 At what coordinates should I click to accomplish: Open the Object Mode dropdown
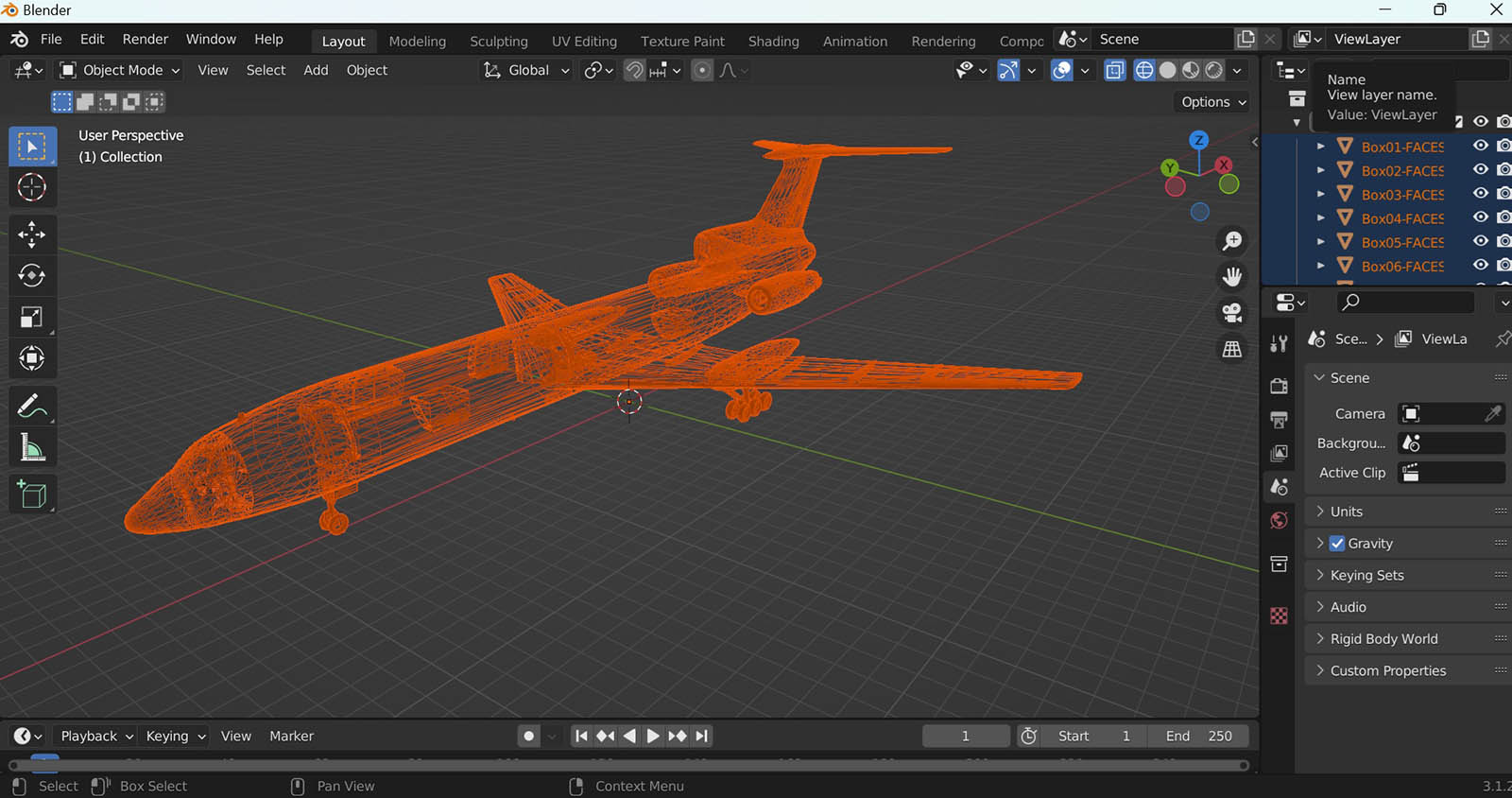(119, 70)
